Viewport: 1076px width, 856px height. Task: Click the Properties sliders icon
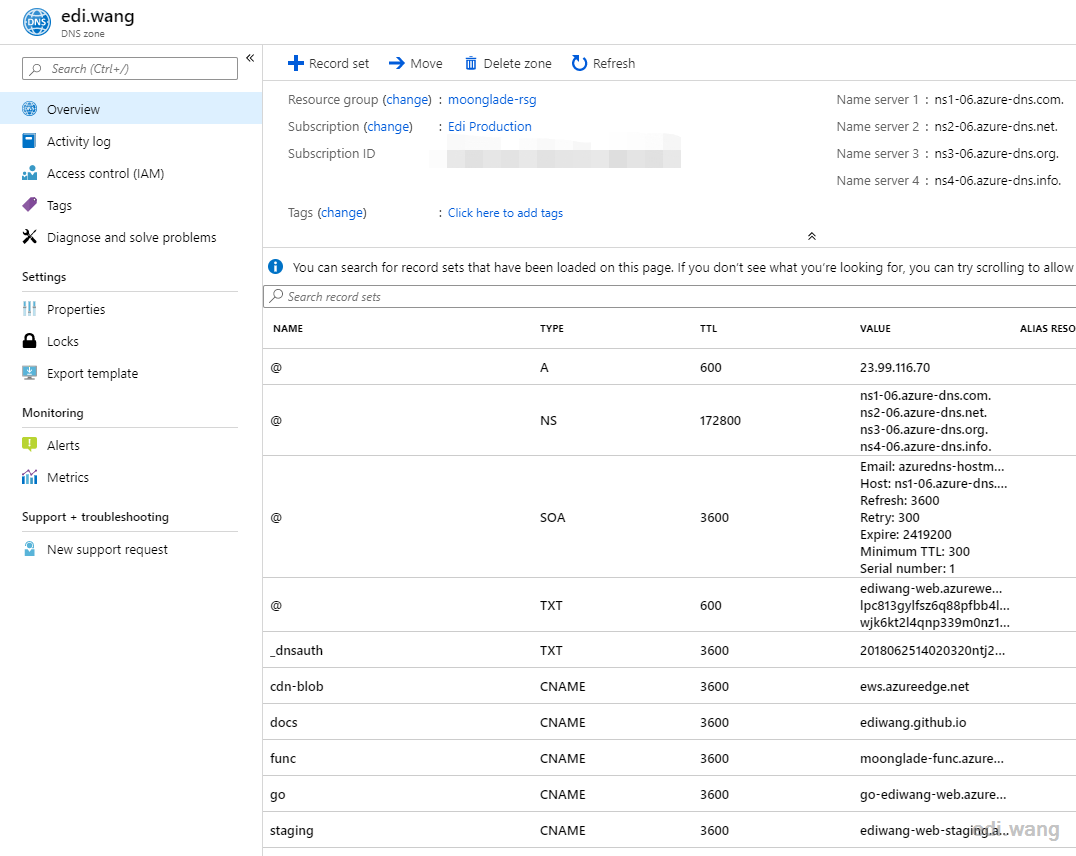coord(30,309)
